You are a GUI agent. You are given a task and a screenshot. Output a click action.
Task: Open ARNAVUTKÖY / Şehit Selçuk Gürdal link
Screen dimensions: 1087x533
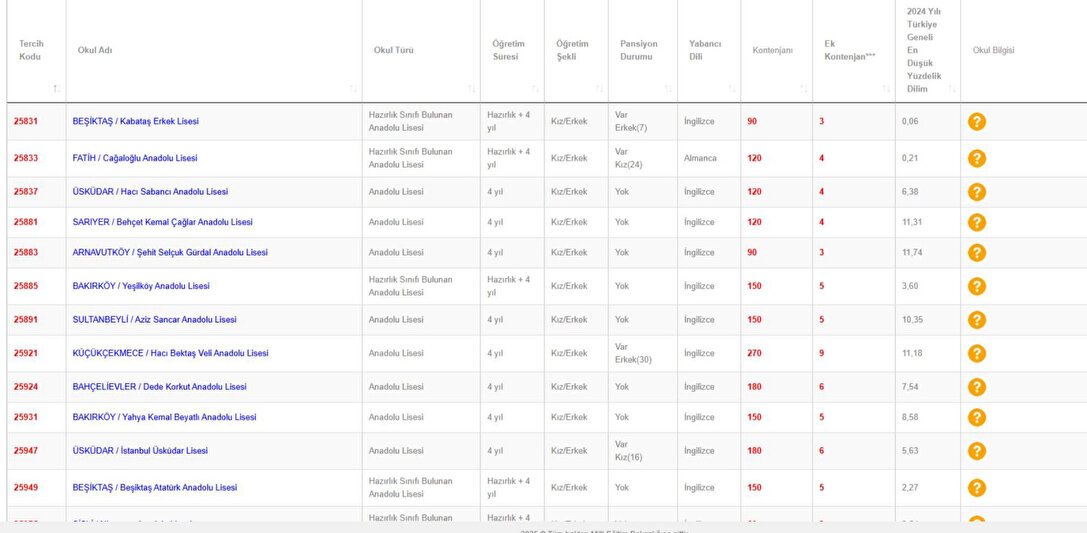tap(170, 253)
